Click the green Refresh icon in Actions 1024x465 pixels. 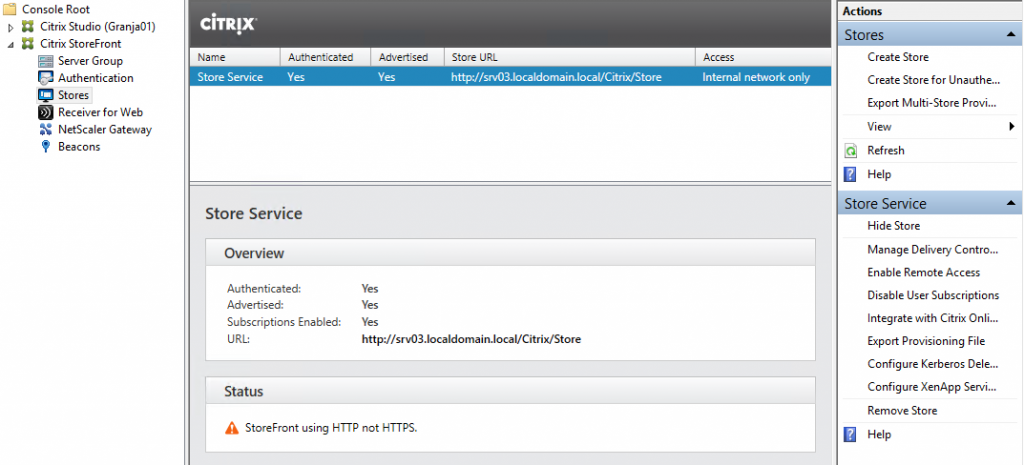[851, 151]
